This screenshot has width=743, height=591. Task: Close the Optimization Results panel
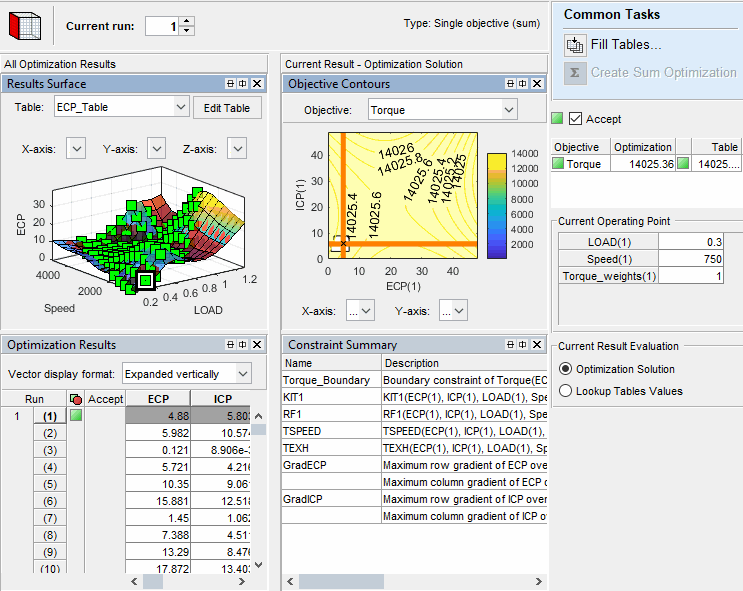point(257,345)
